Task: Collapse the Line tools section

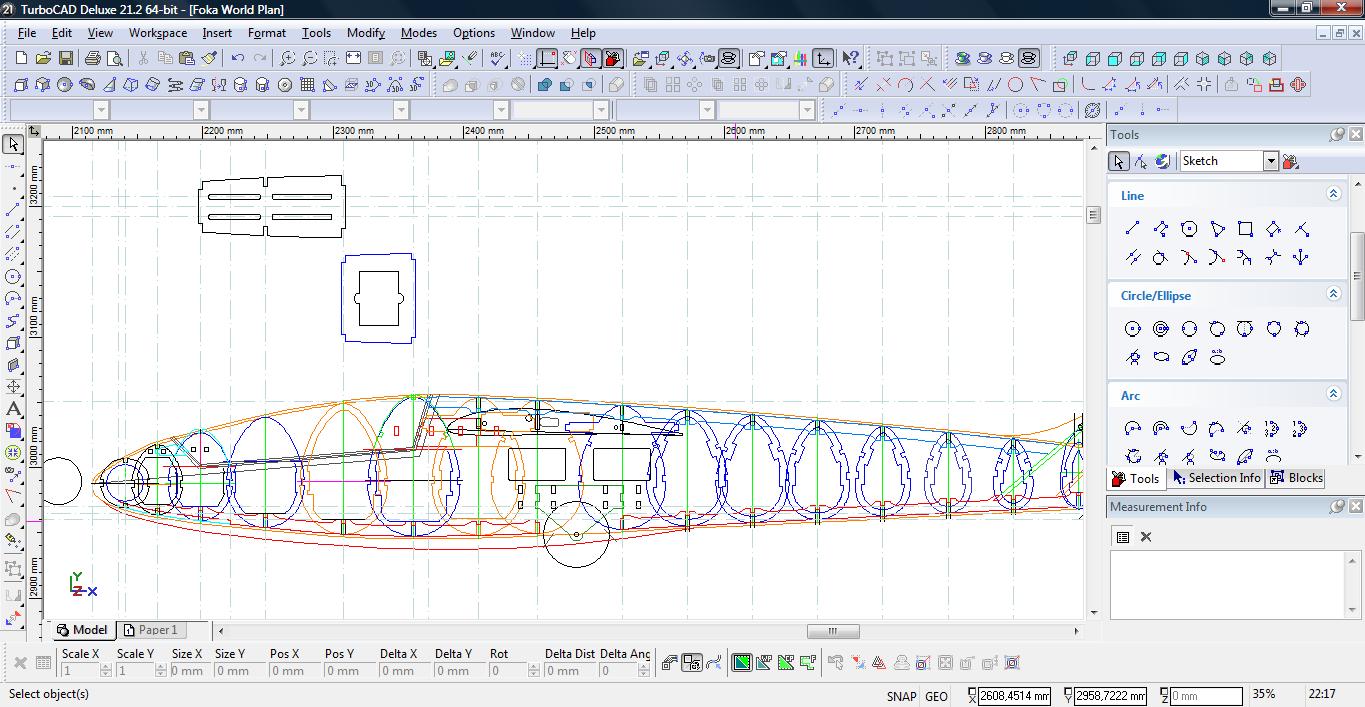Action: click(1333, 194)
